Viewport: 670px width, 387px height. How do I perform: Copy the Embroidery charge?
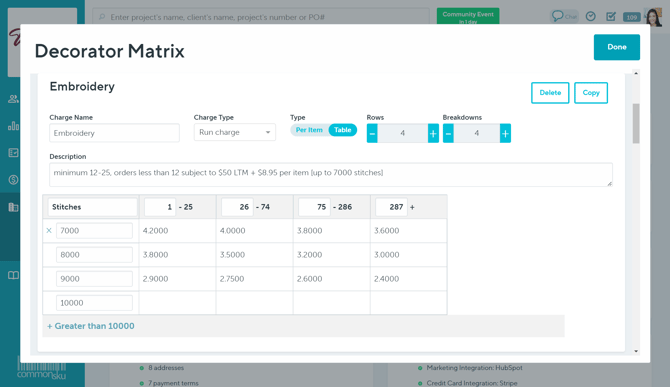[x=591, y=93]
